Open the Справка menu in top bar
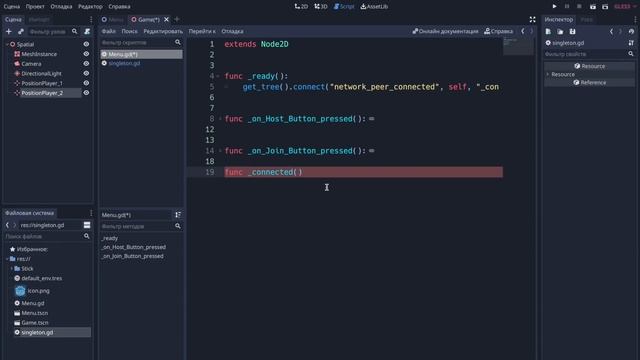 click(119, 7)
